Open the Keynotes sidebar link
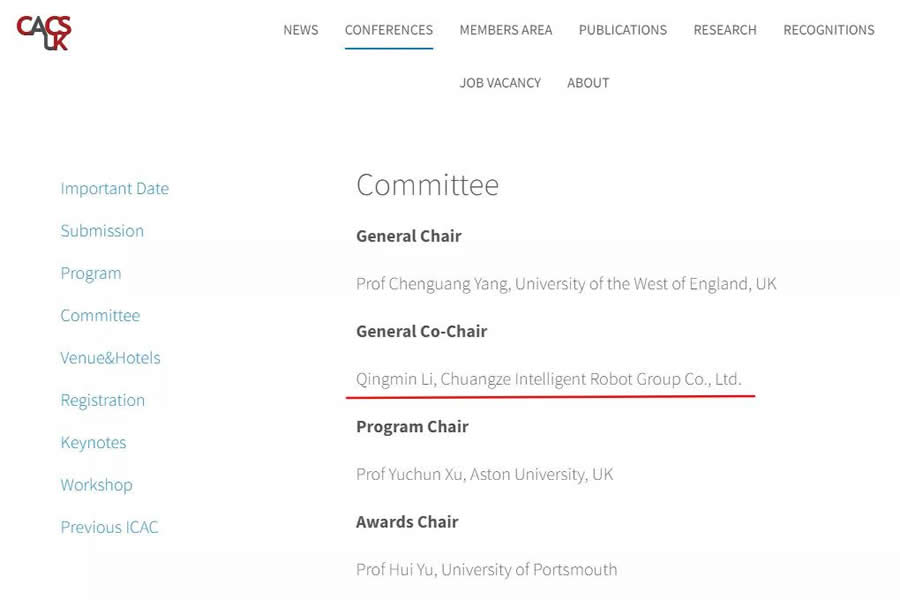The width and height of the screenshot is (900, 600). pos(93,443)
